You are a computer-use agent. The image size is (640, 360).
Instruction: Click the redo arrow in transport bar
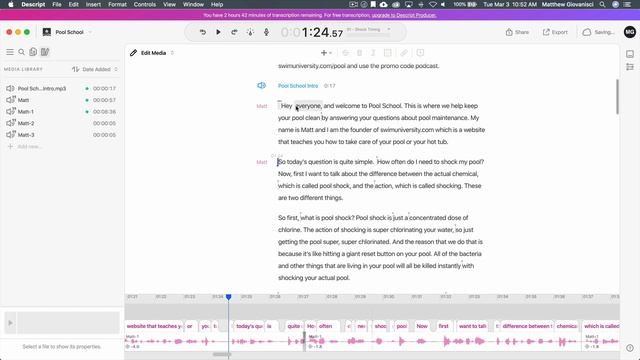[234, 32]
